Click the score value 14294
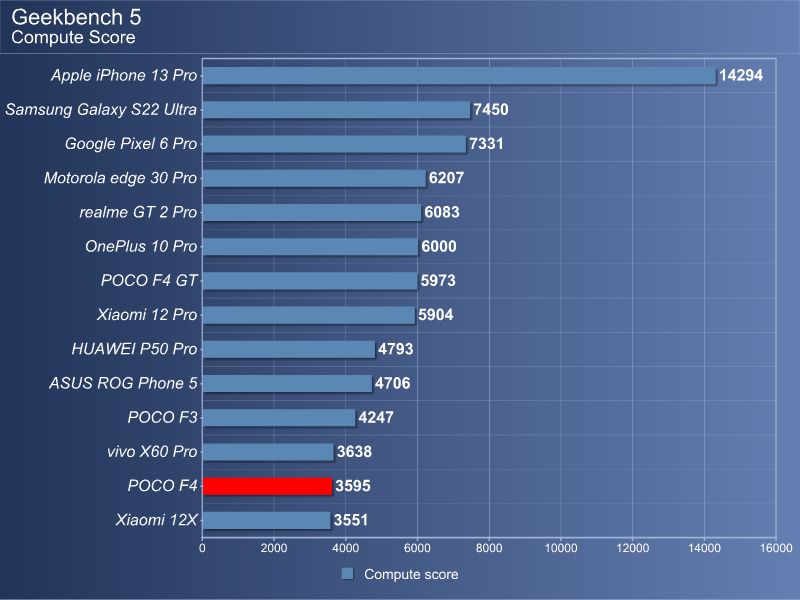Viewport: 800px width, 600px height. pos(741,76)
